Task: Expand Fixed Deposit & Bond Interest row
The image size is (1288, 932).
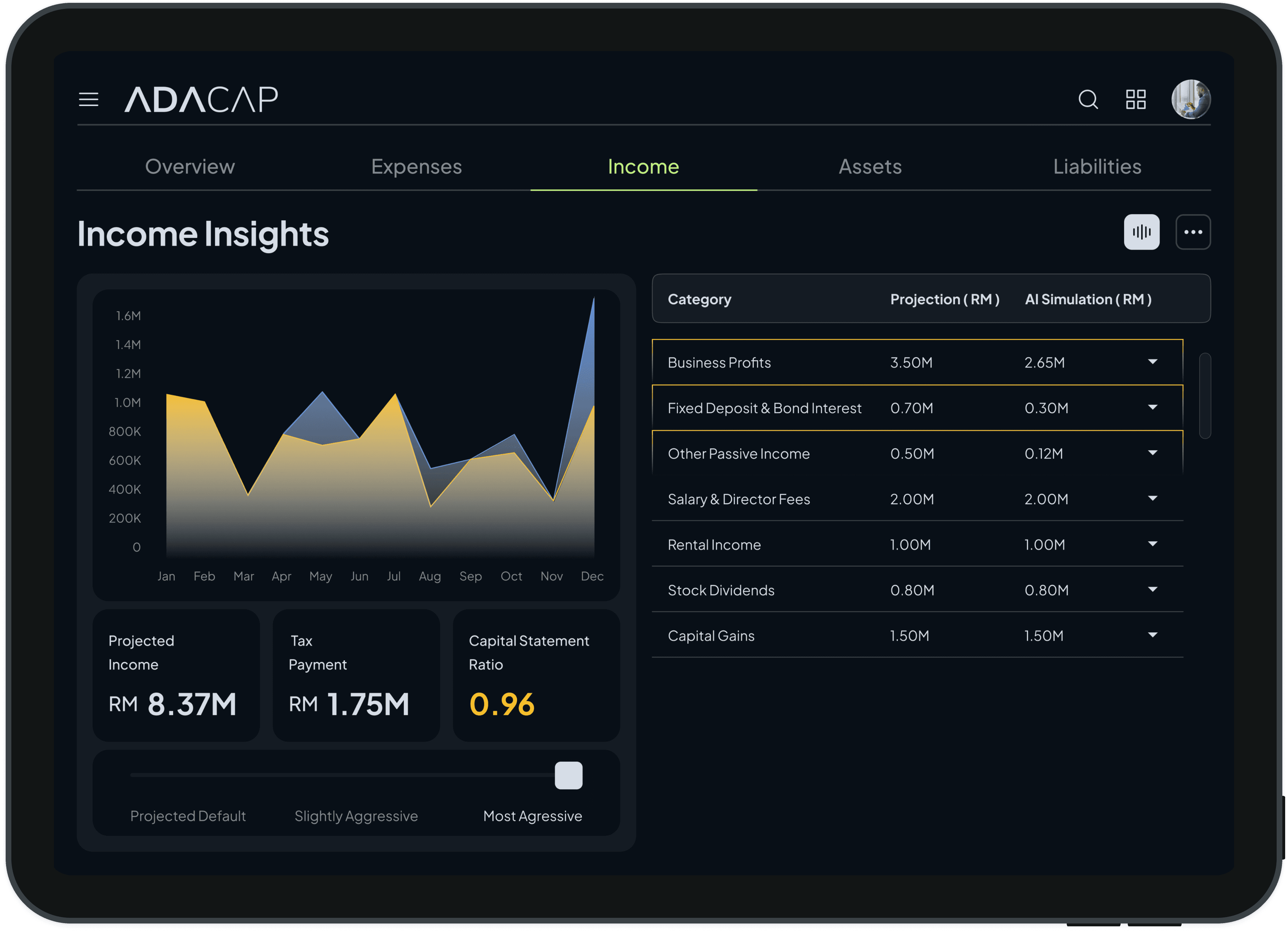Action: (x=1152, y=407)
